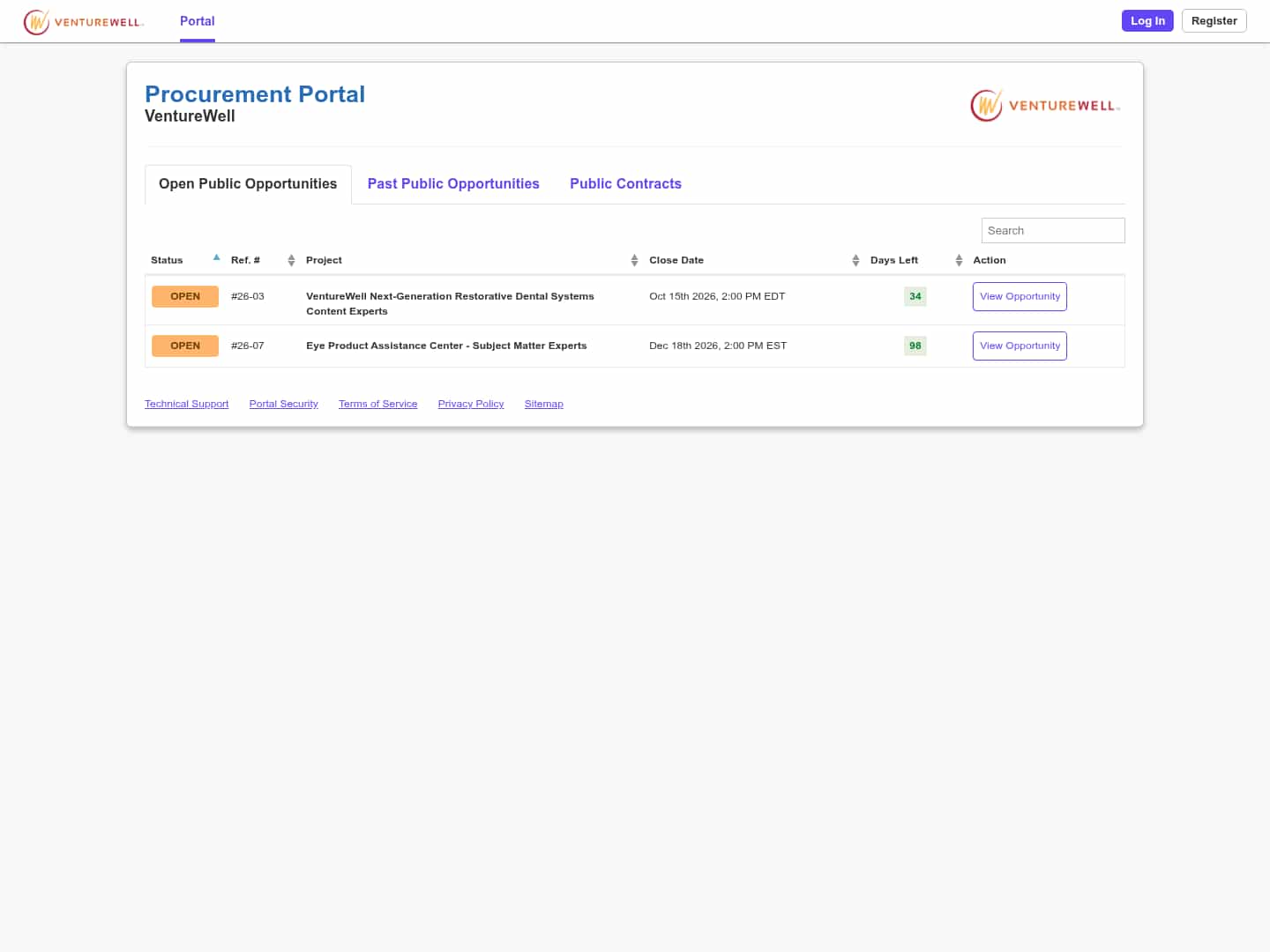Open the Sitemap link

pyautogui.click(x=543, y=404)
